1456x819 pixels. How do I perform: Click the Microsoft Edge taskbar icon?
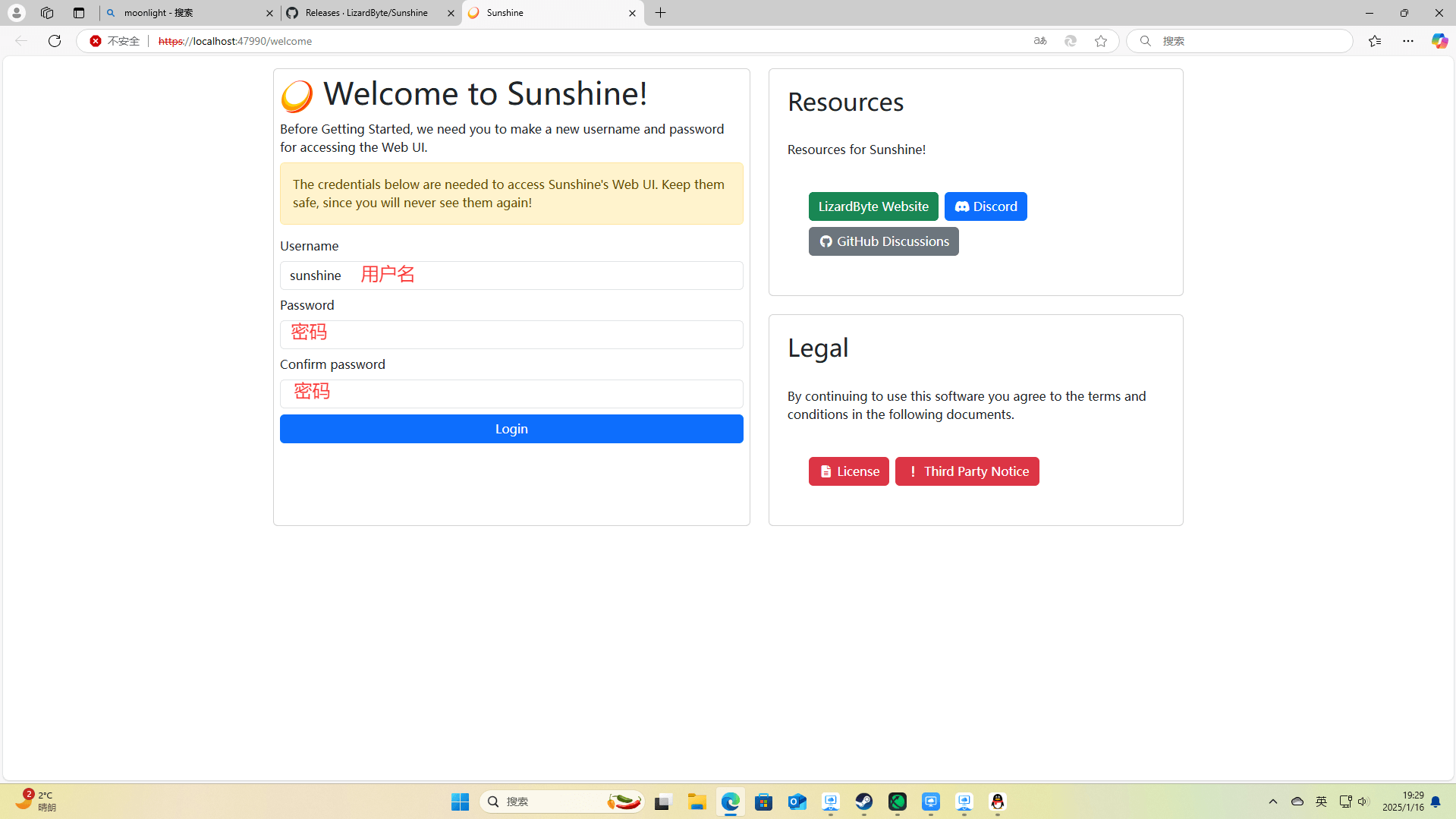click(731, 802)
